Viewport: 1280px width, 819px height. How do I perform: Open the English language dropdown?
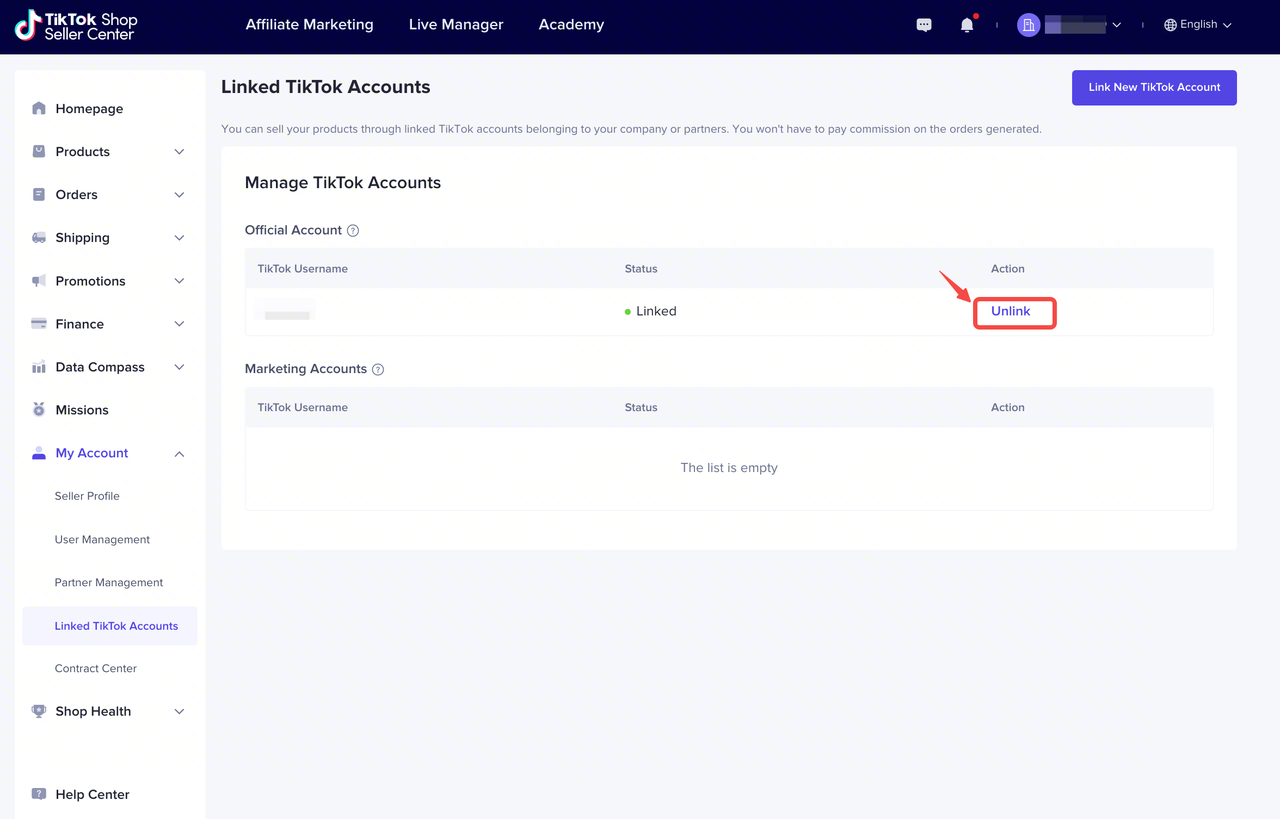(x=1198, y=25)
